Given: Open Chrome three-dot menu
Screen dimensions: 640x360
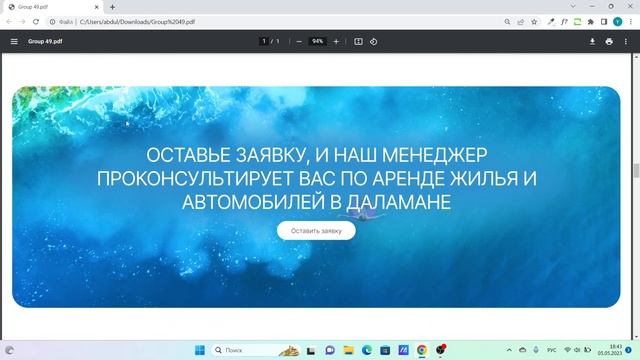Looking at the screenshot, I should [631, 22].
